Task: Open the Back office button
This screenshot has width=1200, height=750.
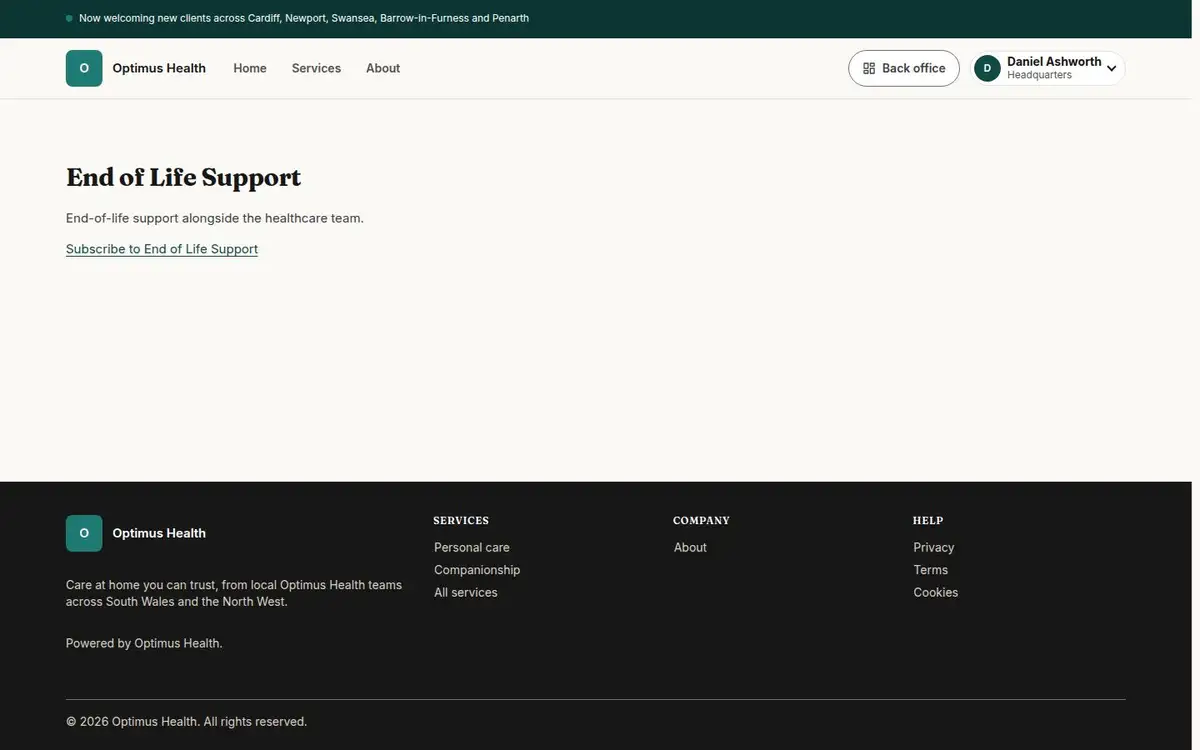Action: coord(904,68)
